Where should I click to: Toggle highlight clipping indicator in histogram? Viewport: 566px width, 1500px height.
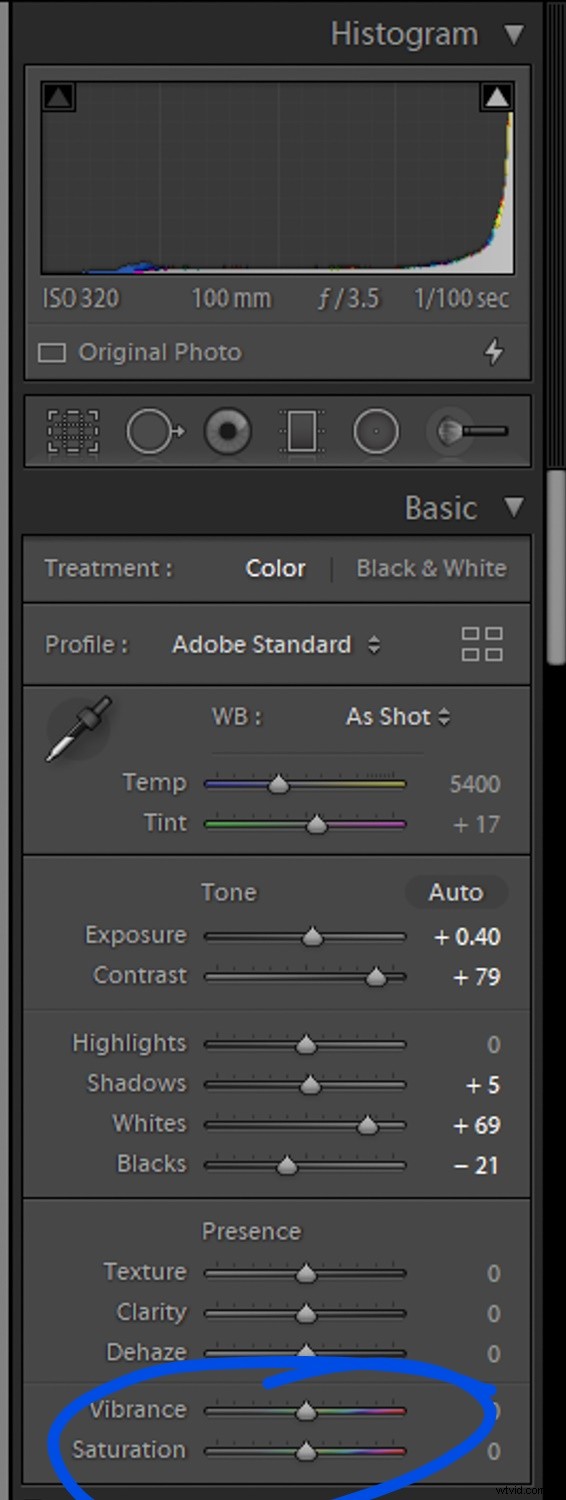pos(497,97)
